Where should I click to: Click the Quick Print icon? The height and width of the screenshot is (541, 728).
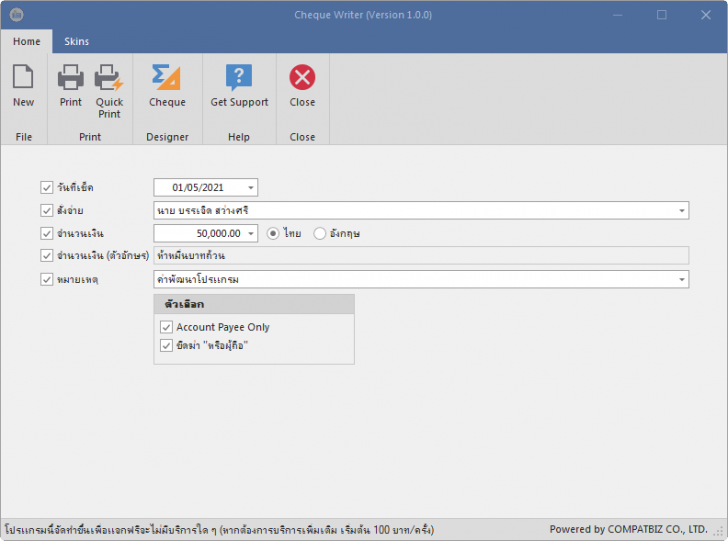[109, 77]
